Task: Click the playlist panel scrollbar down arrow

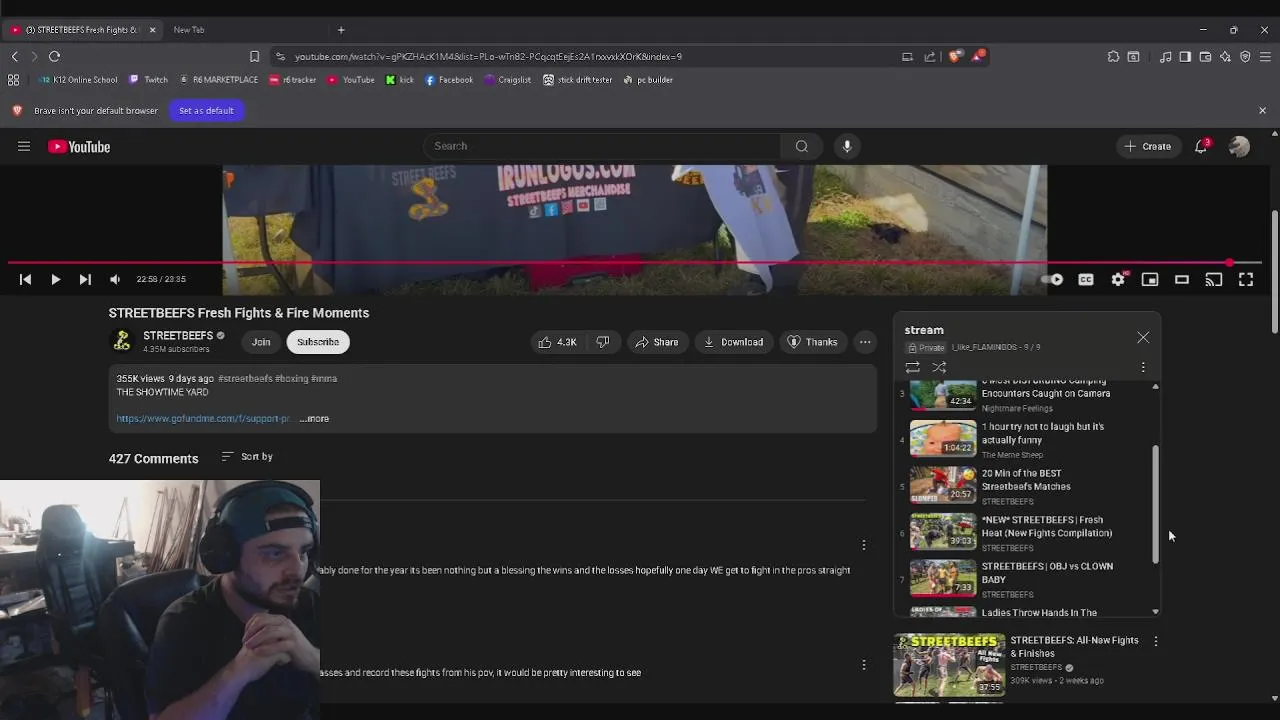Action: [1156, 611]
